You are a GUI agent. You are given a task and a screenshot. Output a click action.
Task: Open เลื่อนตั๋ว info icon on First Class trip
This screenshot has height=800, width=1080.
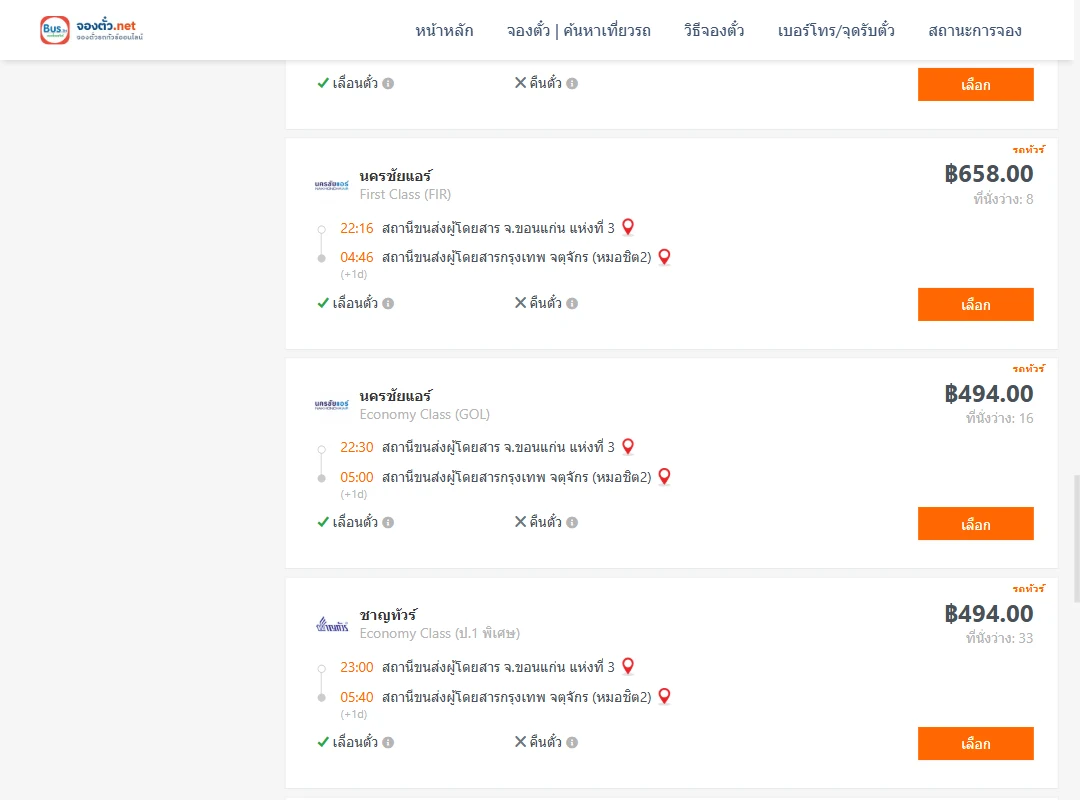pyautogui.click(x=388, y=303)
